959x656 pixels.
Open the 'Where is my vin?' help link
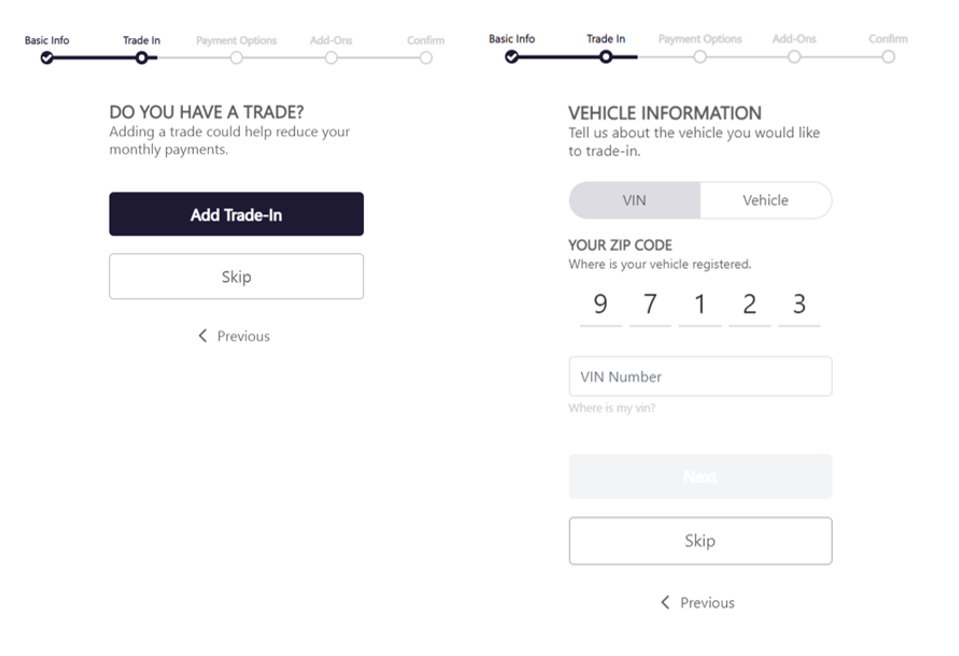(x=612, y=408)
